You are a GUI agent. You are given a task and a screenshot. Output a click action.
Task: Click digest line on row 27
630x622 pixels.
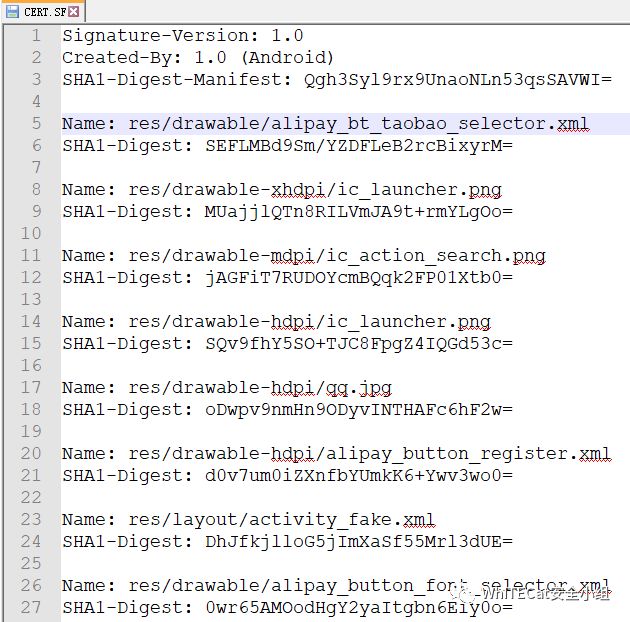288,608
